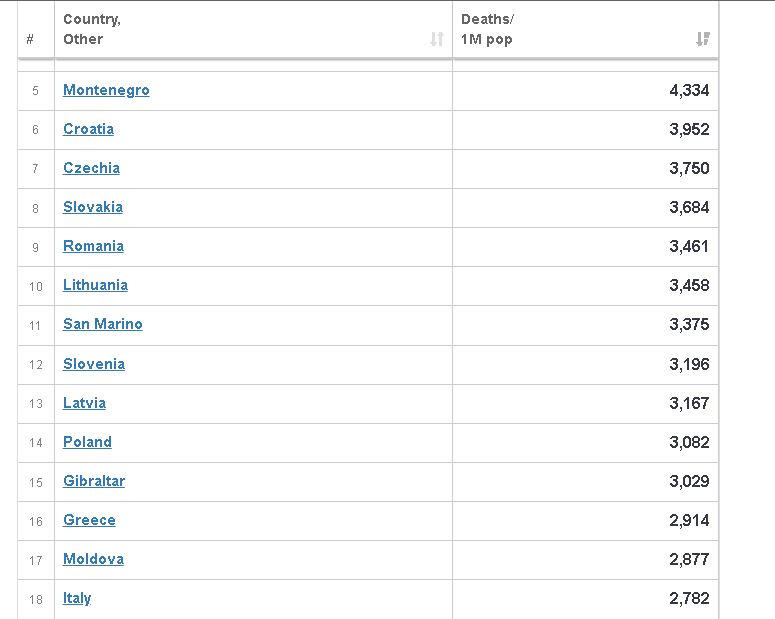Select the Lithuania link
The height and width of the screenshot is (619, 775).
click(95, 285)
